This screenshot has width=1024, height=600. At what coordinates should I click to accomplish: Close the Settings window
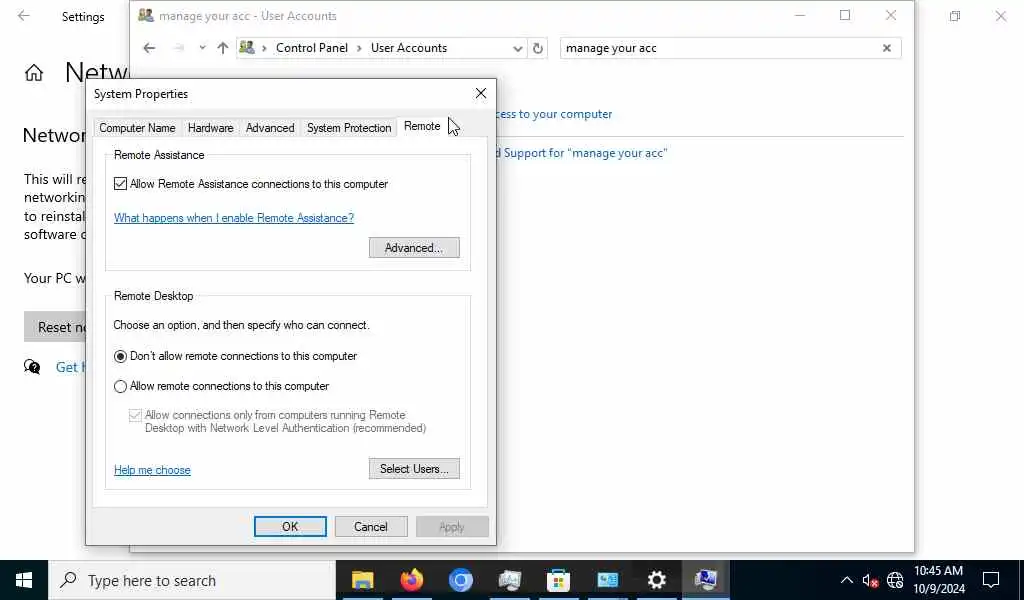1000,16
